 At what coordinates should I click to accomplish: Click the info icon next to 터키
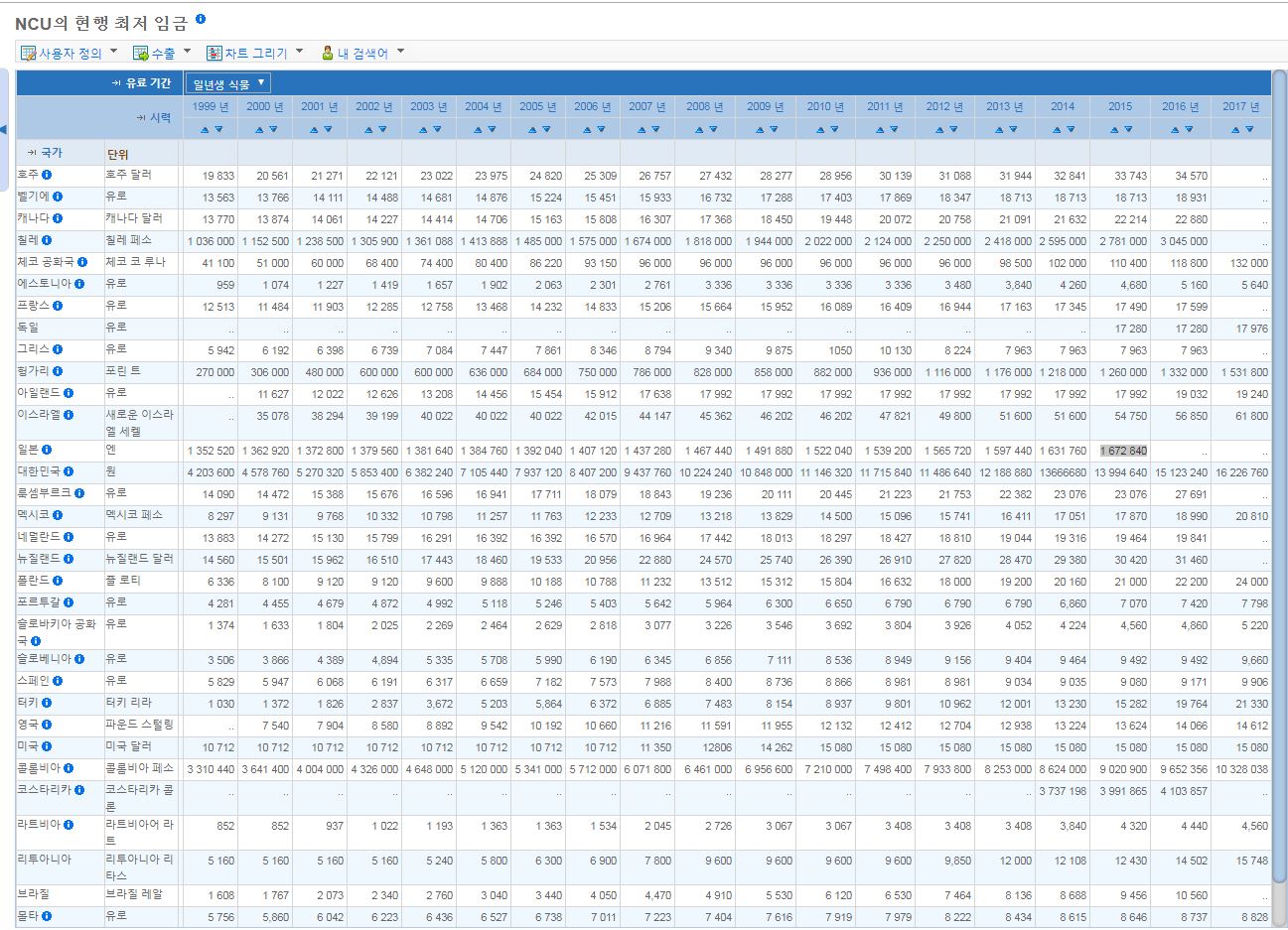pos(47,703)
